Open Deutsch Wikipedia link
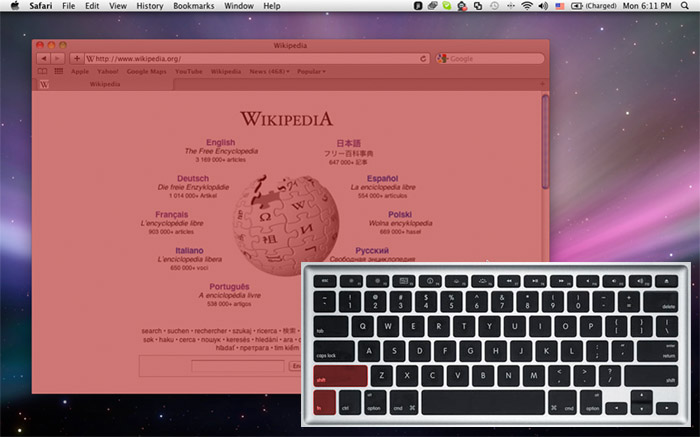This screenshot has width=700, height=437. click(193, 179)
